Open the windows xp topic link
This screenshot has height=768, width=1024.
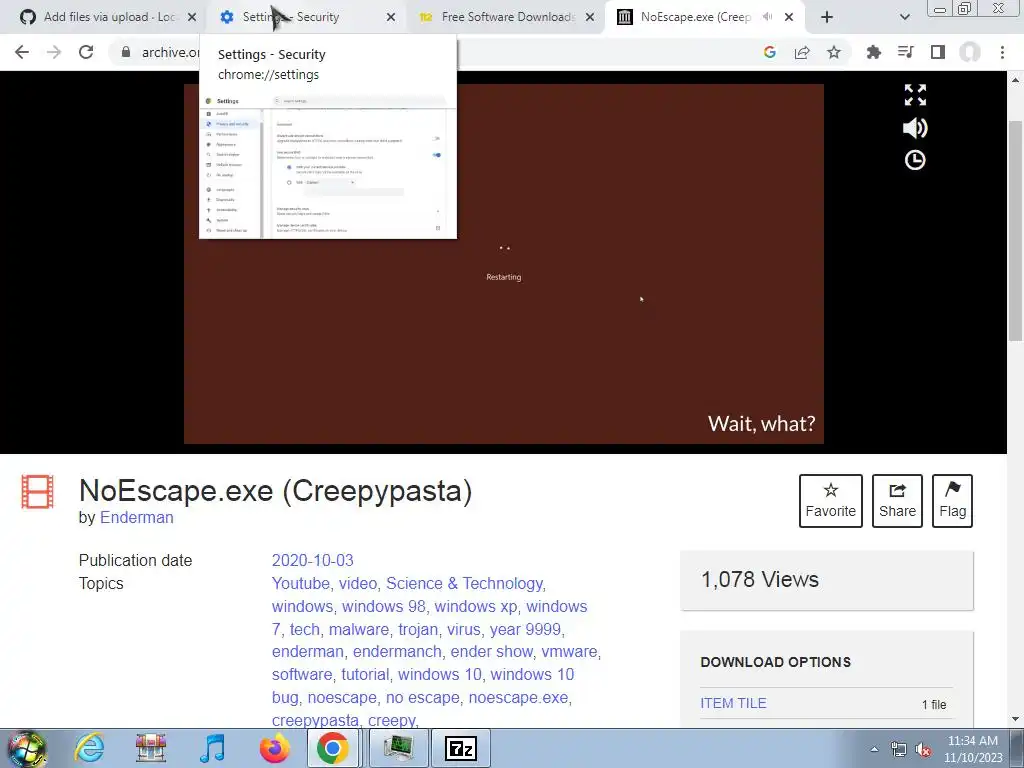pyautogui.click(x=476, y=606)
